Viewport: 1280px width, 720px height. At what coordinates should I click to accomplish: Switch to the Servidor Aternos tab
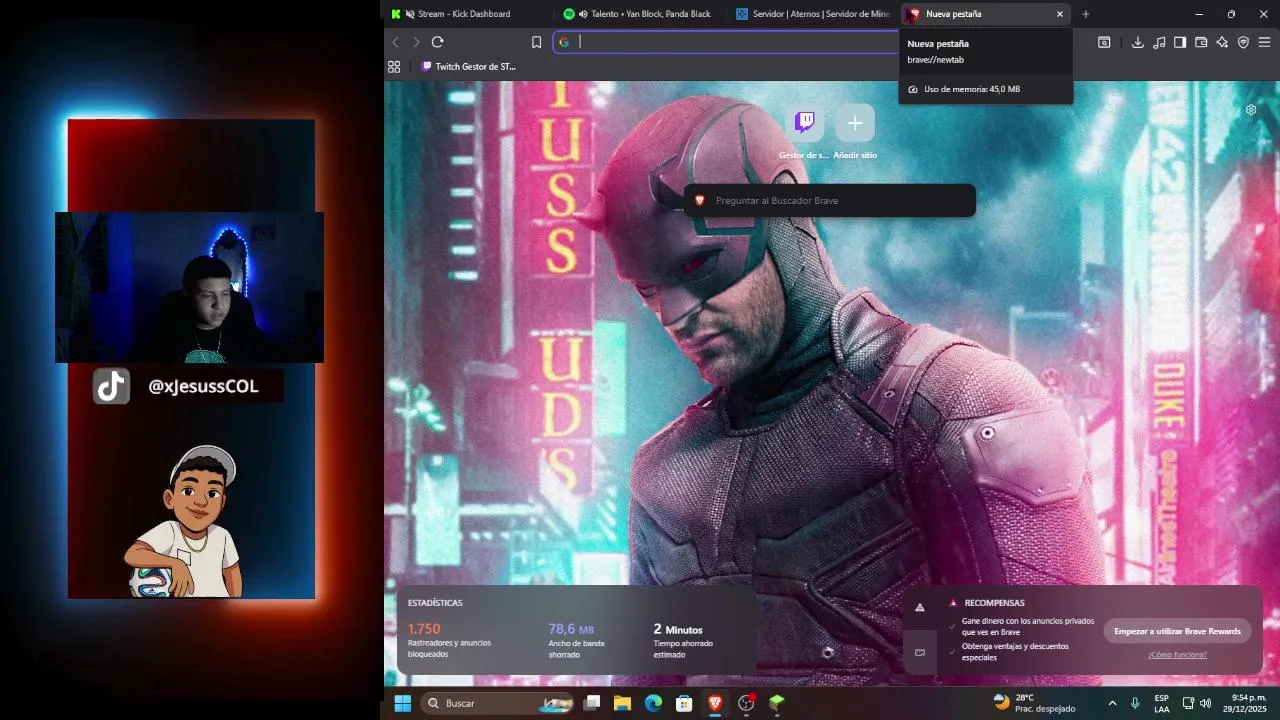[x=812, y=14]
